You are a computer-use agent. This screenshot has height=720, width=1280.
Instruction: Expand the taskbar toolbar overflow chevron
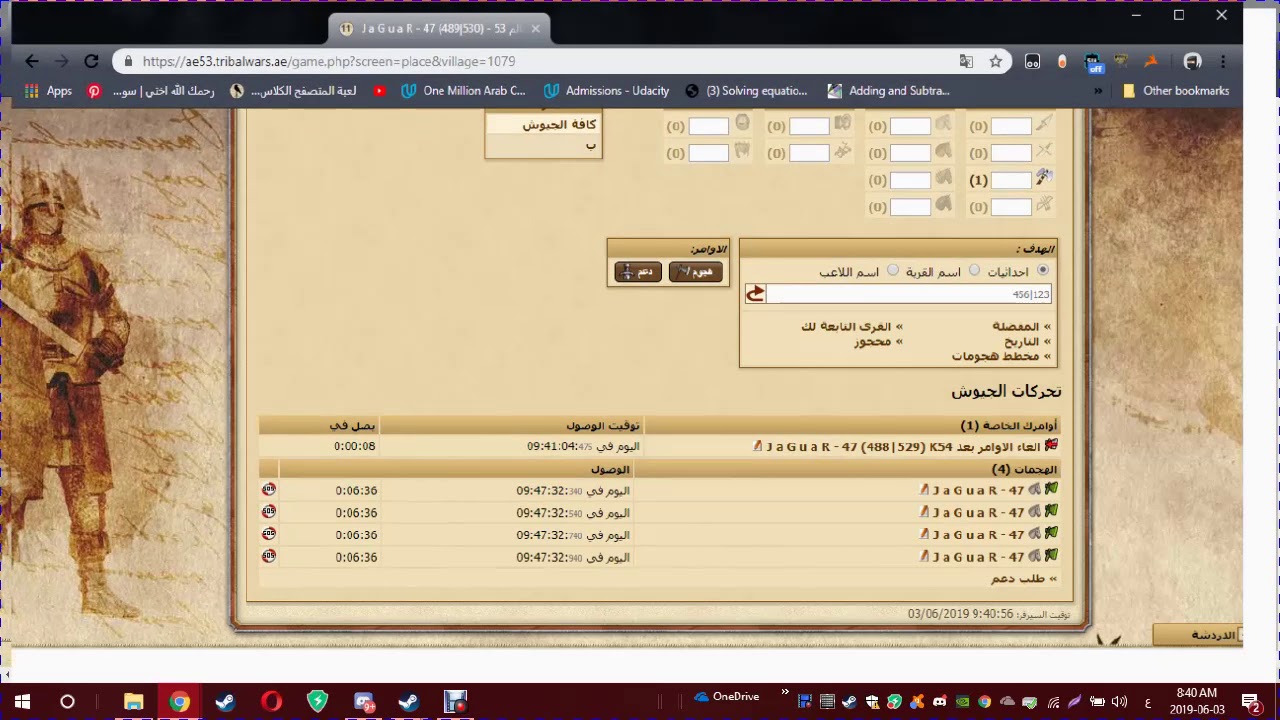785,692
